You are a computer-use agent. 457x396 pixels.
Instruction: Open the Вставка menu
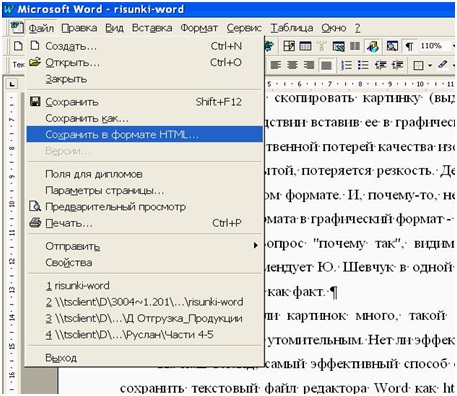tap(152, 28)
